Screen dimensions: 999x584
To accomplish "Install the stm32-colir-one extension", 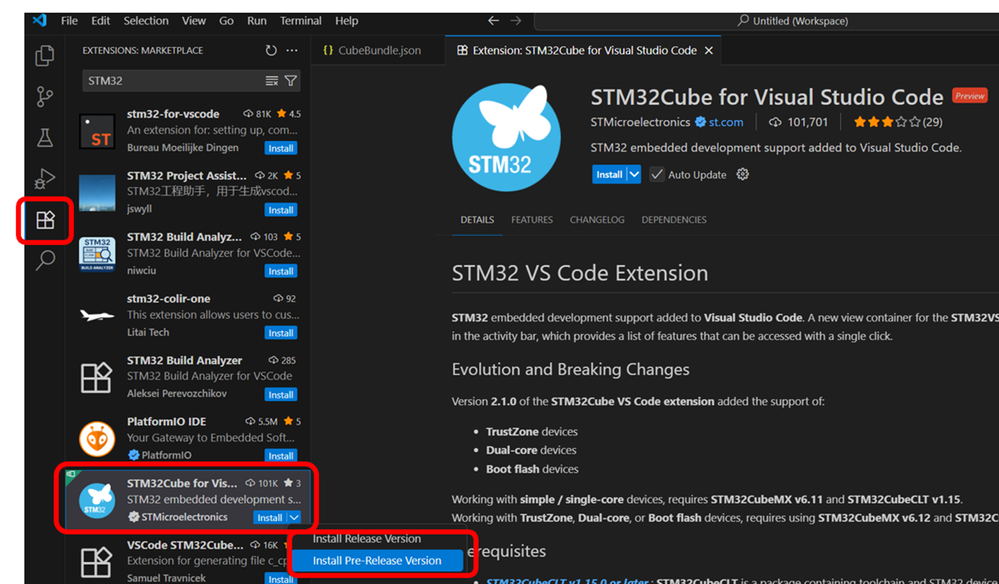I will pyautogui.click(x=280, y=333).
